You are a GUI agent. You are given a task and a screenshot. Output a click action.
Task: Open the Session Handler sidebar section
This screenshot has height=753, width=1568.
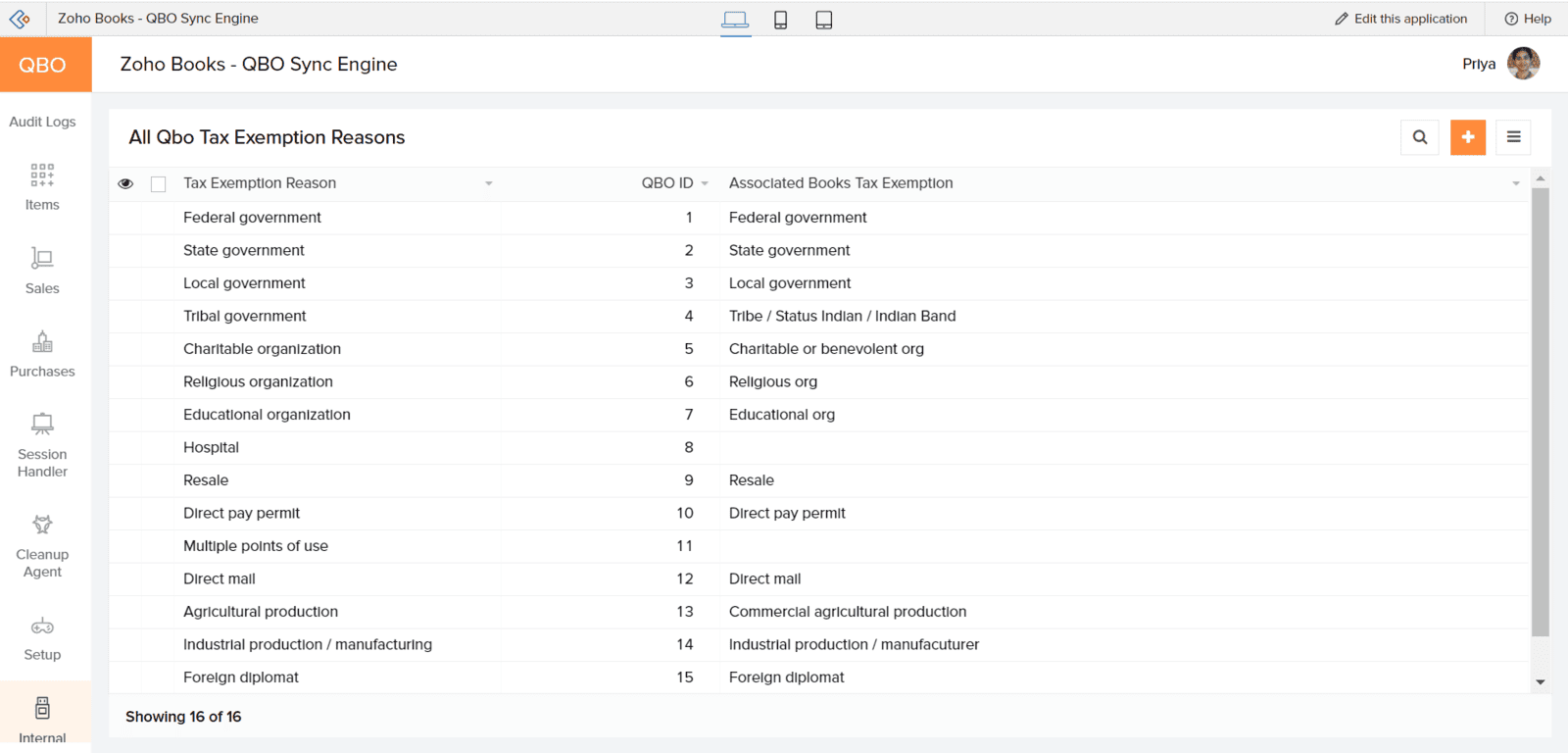pos(42,446)
